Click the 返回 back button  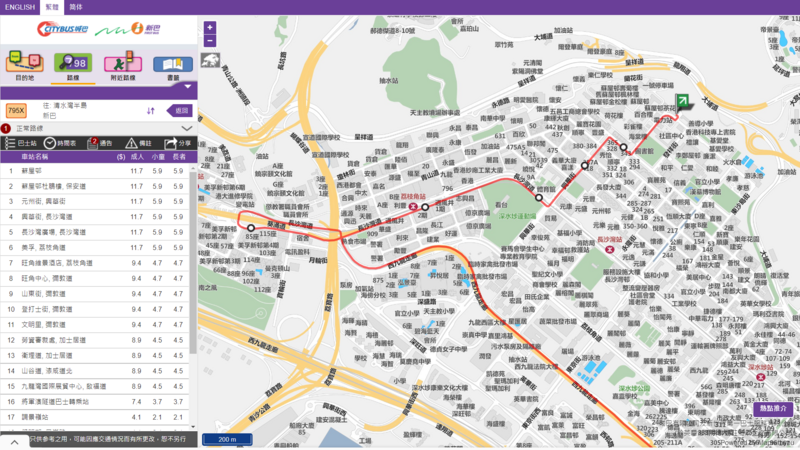178,111
